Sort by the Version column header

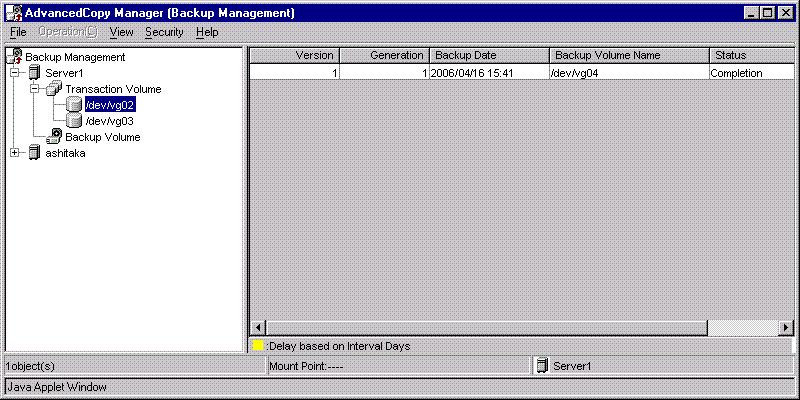[294, 55]
